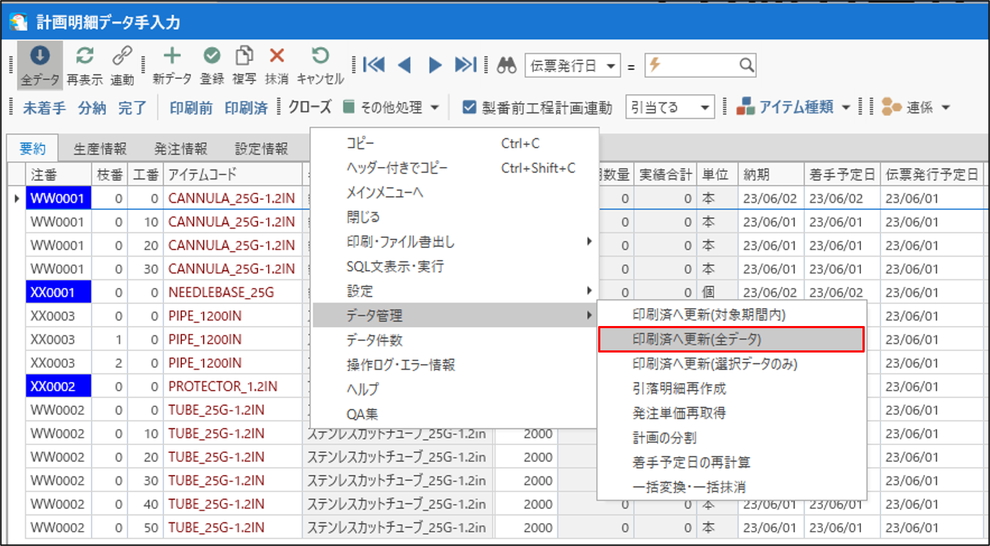Click the 未着手 filter button
Screen dimensions: 990x546
point(44,108)
